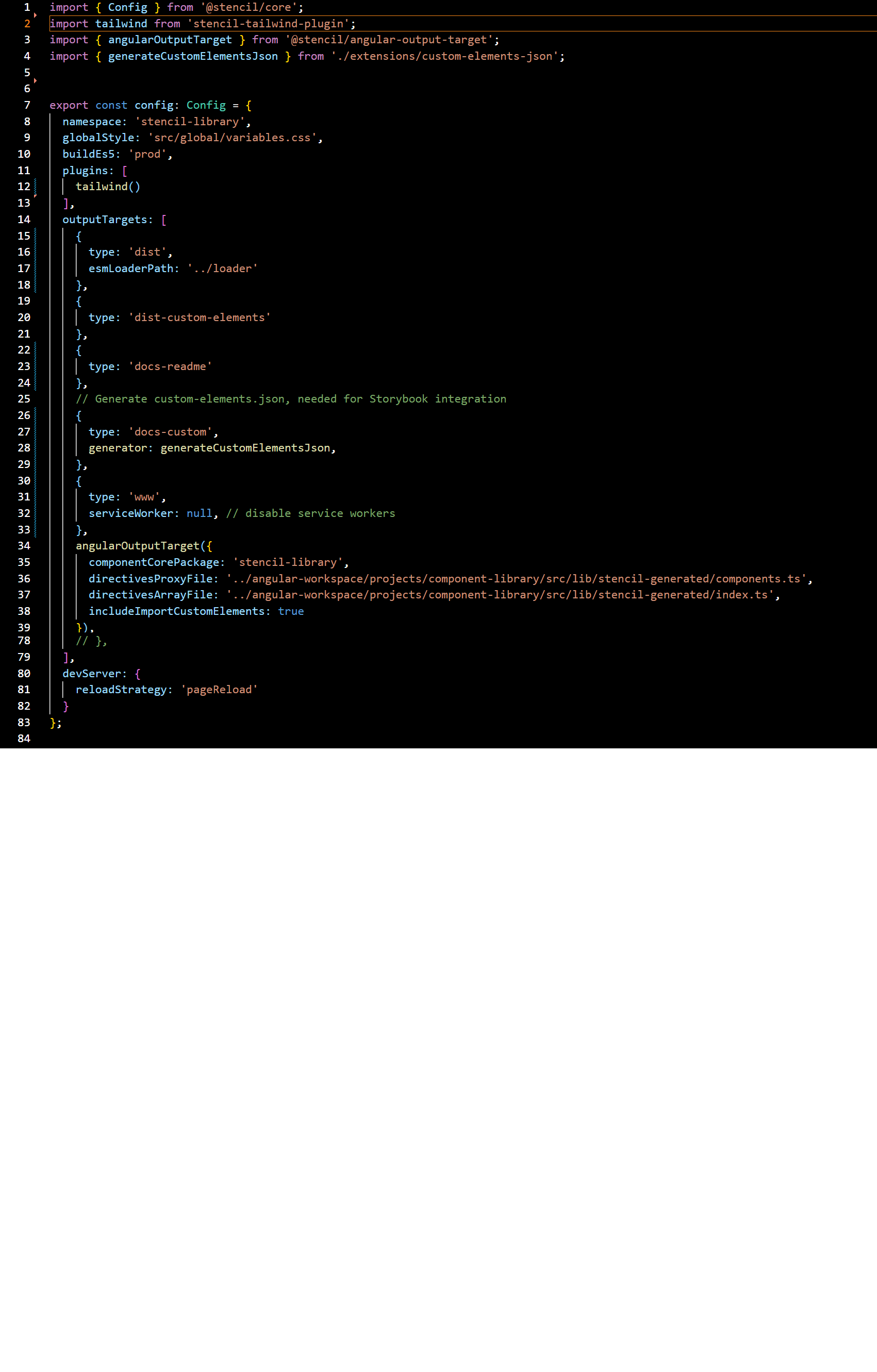Select the 'src/global/variables.css' string
Screen dimensions: 877x1372
point(233,138)
